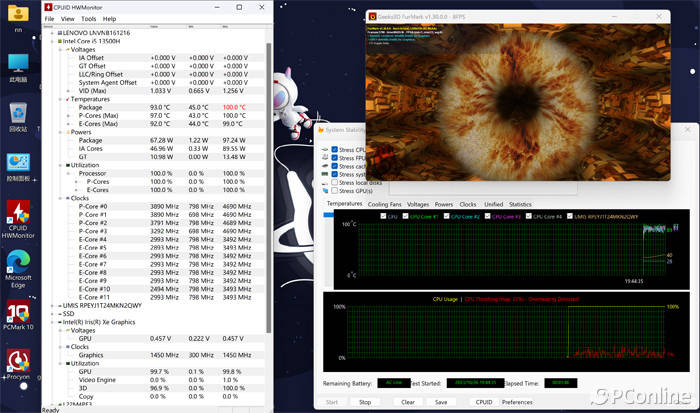Click the Clocks node icon under Intel Core
The image size is (700, 413).
[68, 198]
